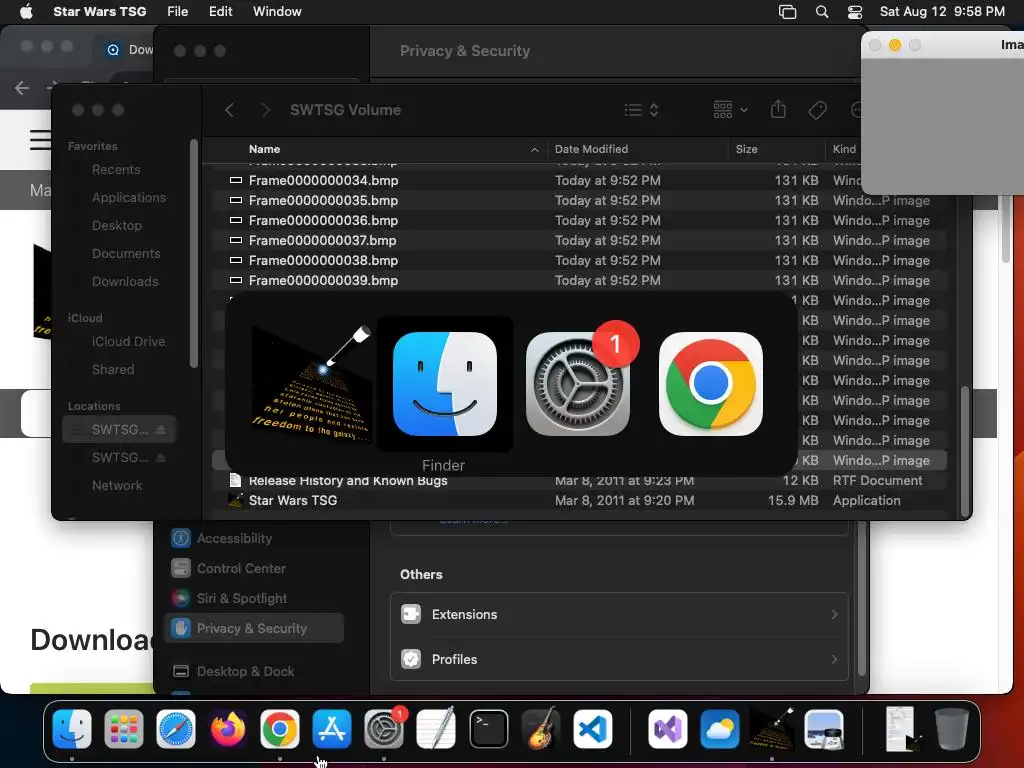Viewport: 1024px width, 768px height.
Task: Open the Edit menu
Action: (x=221, y=12)
